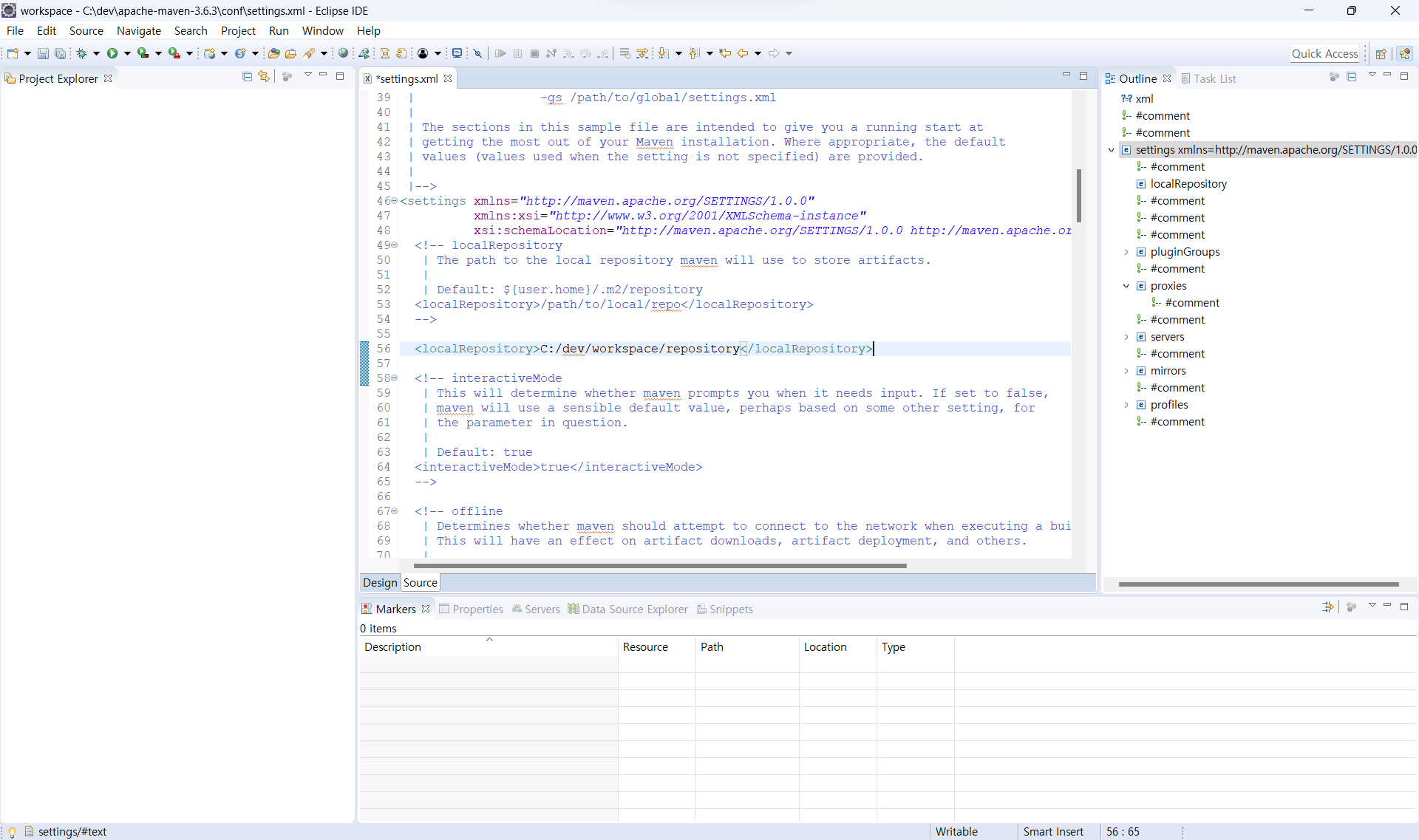Click the green Run toolbar button
1419x840 pixels.
[112, 53]
